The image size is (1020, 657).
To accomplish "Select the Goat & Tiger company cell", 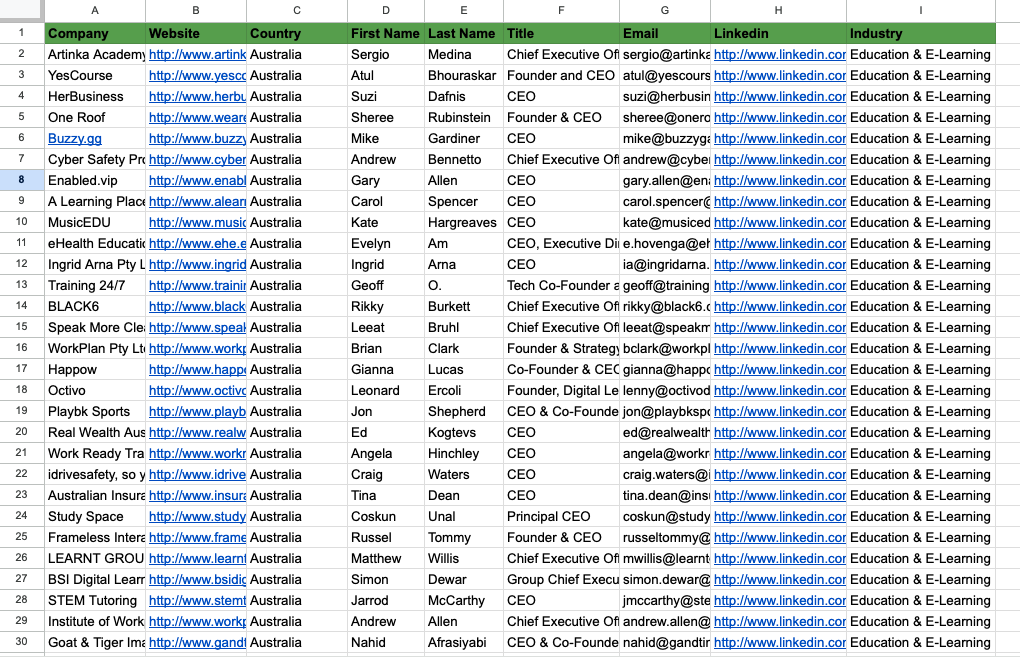I will [95, 642].
